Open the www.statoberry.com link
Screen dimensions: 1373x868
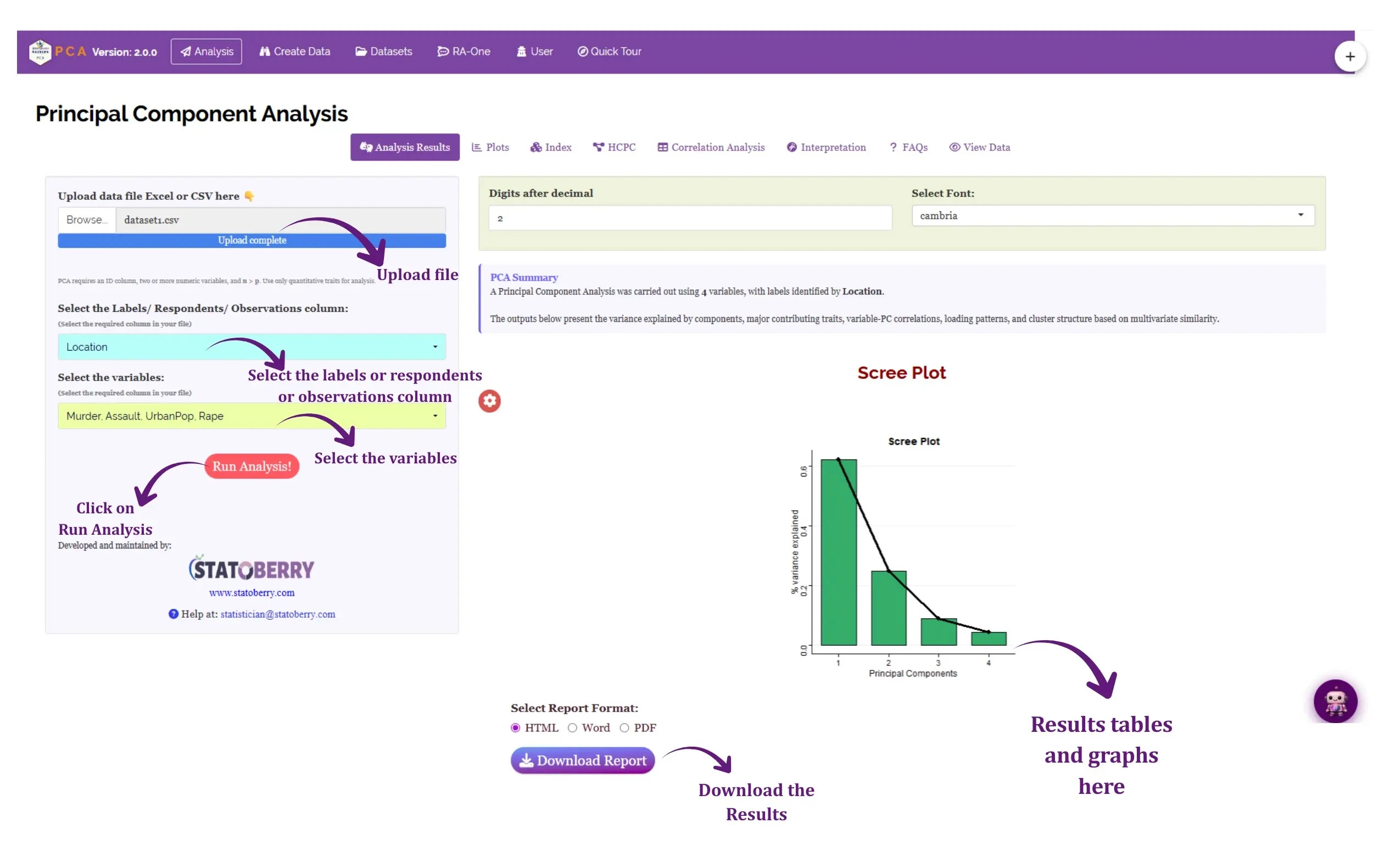[252, 593]
